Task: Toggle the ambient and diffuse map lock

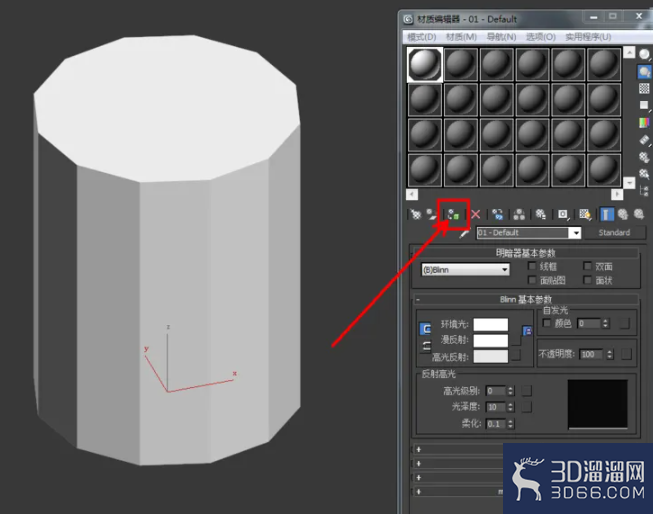Action: pos(527,331)
